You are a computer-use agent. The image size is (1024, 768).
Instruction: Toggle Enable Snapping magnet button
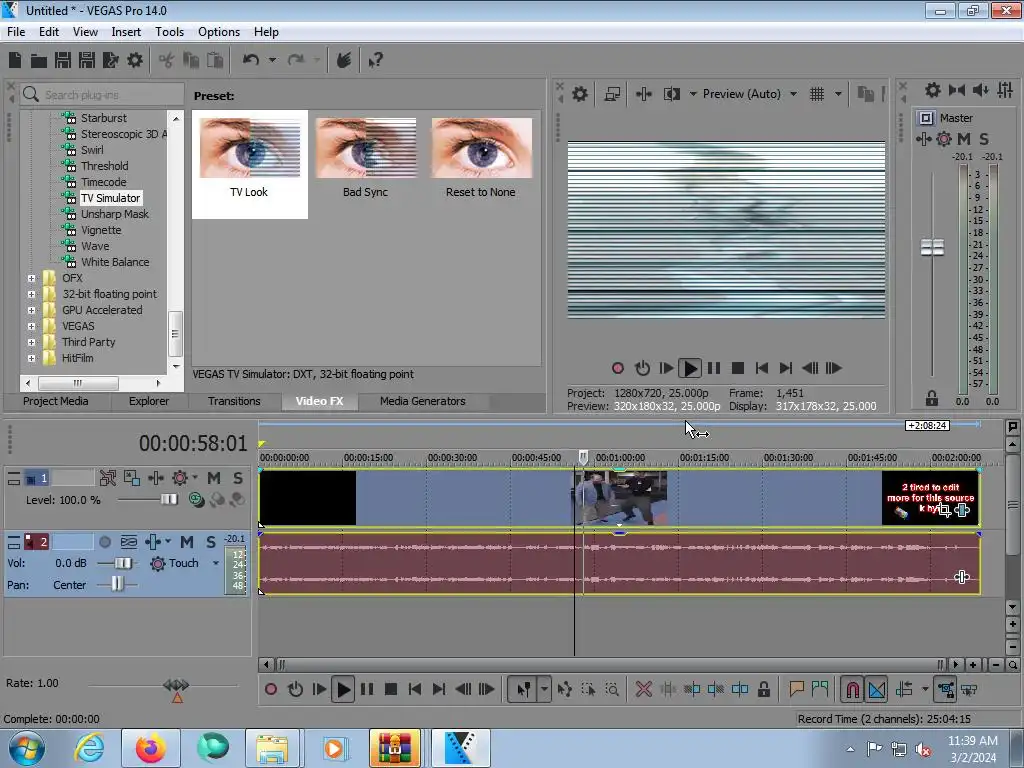coord(852,689)
